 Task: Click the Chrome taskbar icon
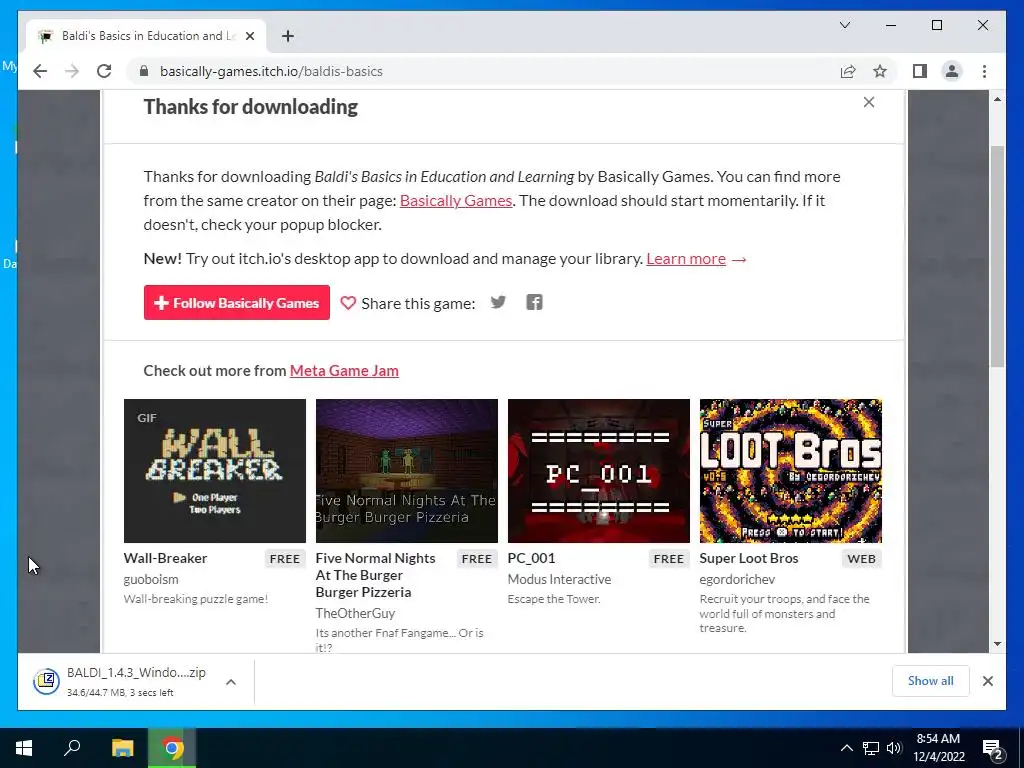172,748
